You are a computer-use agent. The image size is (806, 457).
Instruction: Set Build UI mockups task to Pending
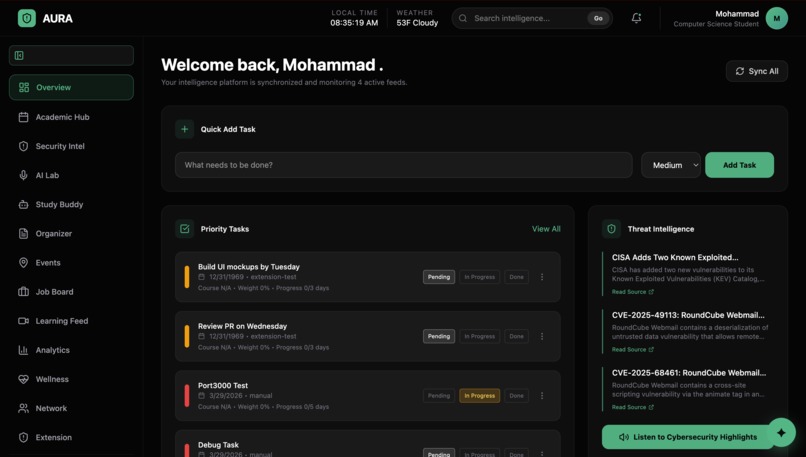[438, 277]
